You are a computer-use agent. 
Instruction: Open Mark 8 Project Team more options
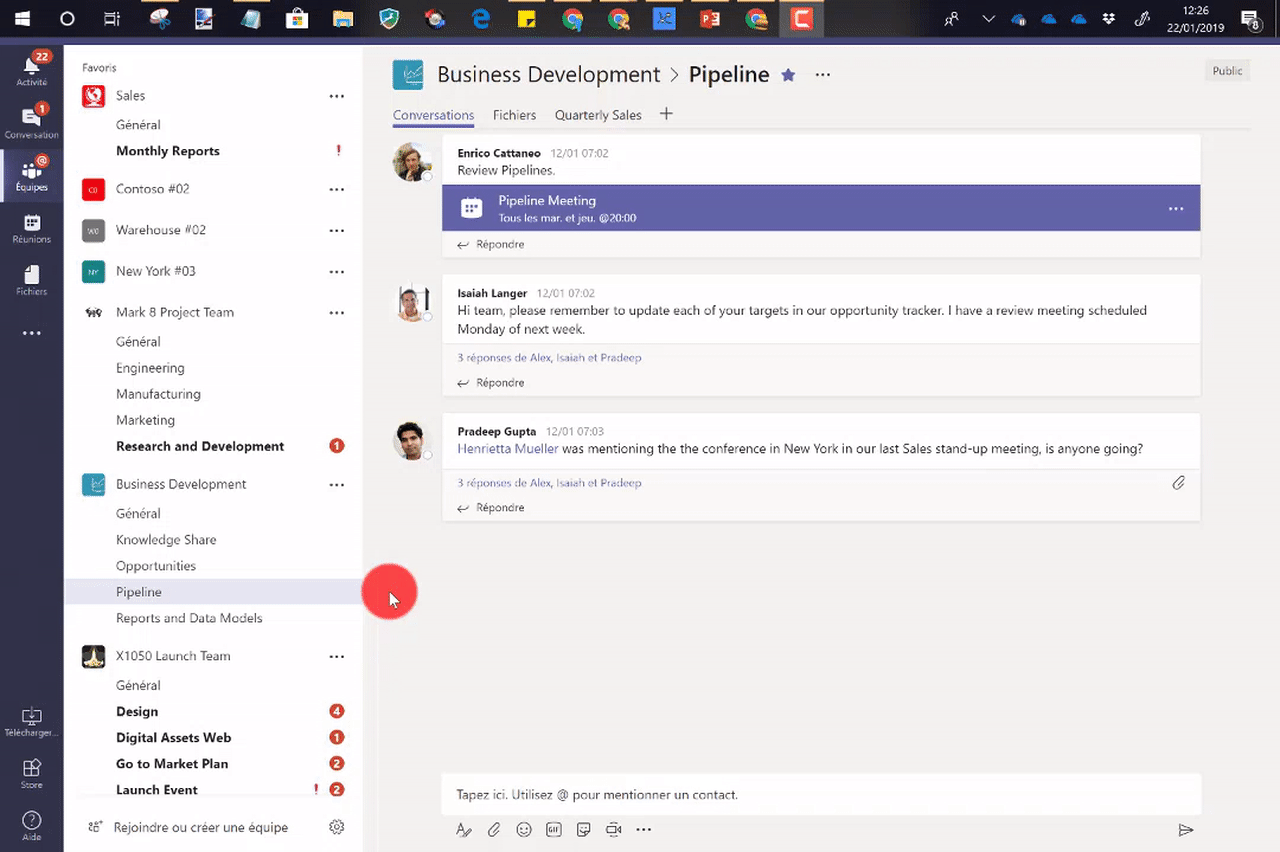(337, 312)
